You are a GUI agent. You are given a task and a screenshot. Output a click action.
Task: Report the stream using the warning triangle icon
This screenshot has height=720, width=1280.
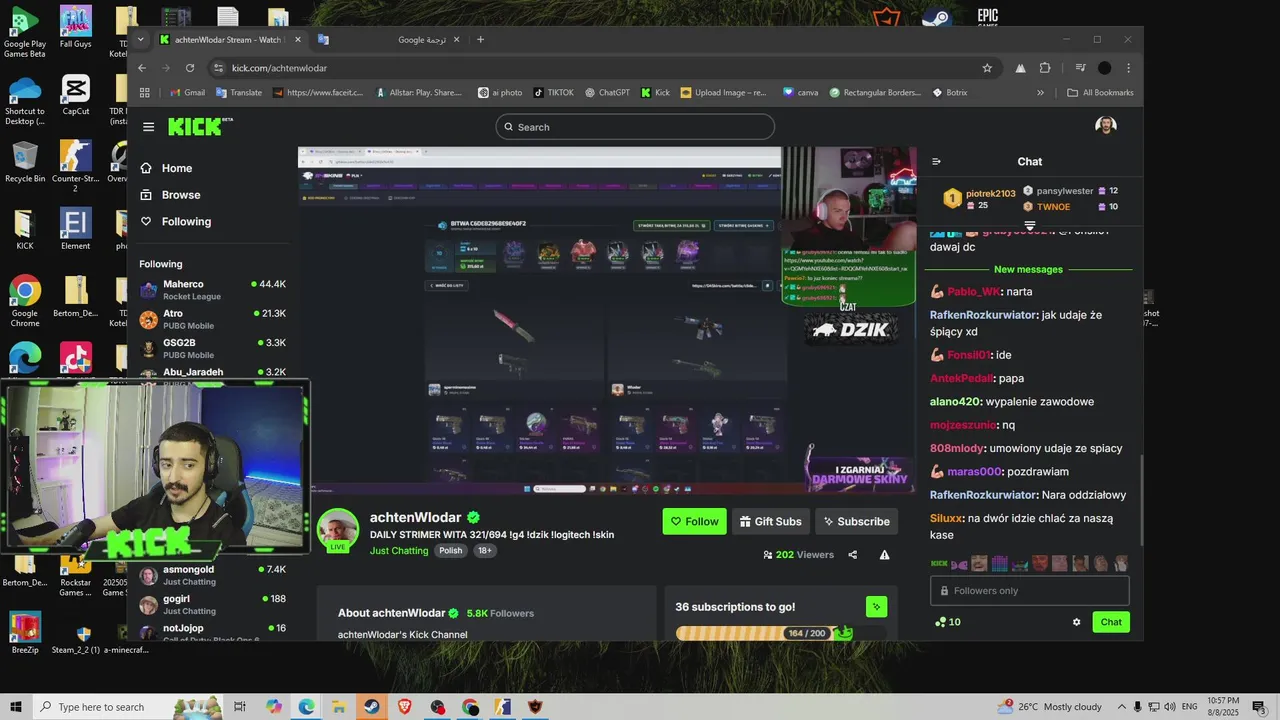coord(884,554)
